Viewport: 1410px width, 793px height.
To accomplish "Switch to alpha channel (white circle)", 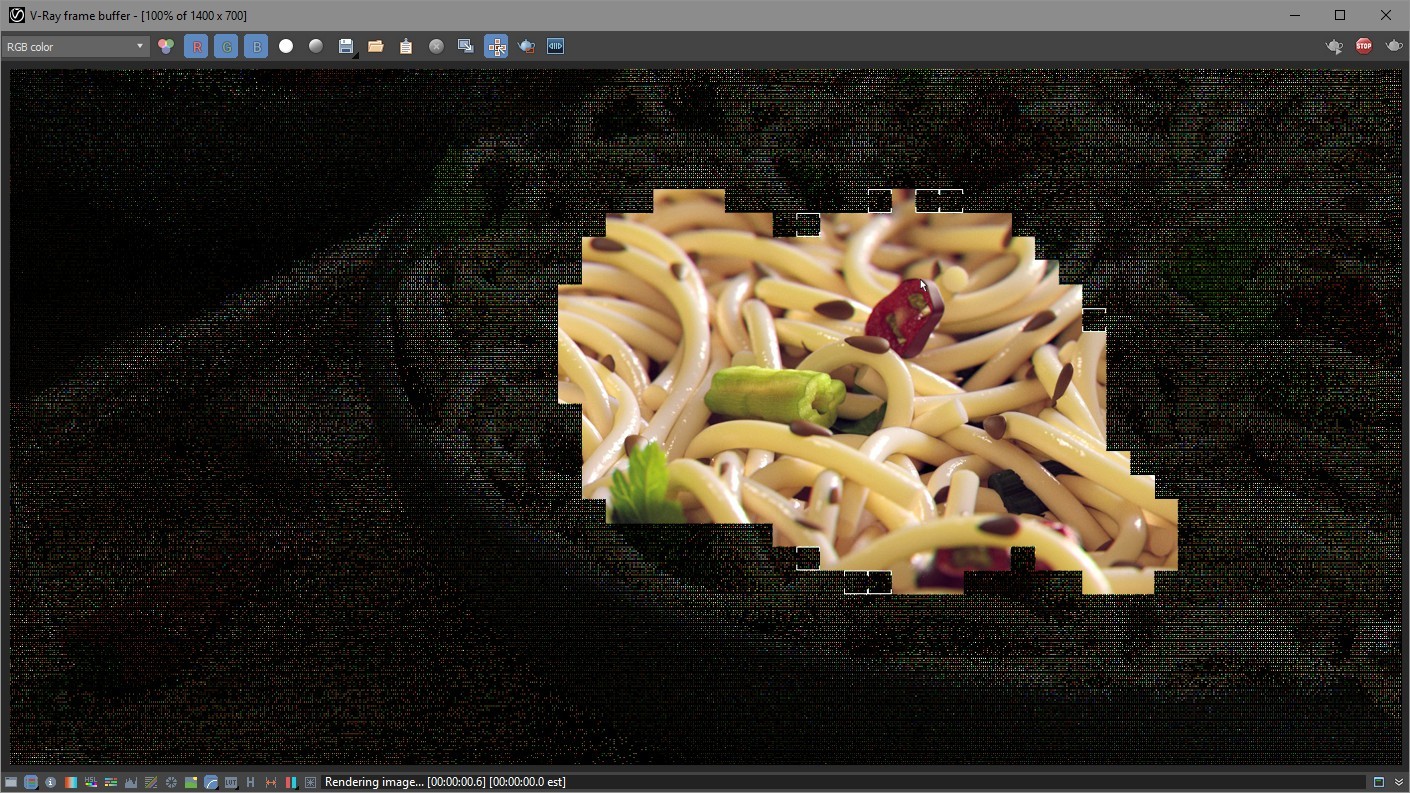I will [286, 47].
